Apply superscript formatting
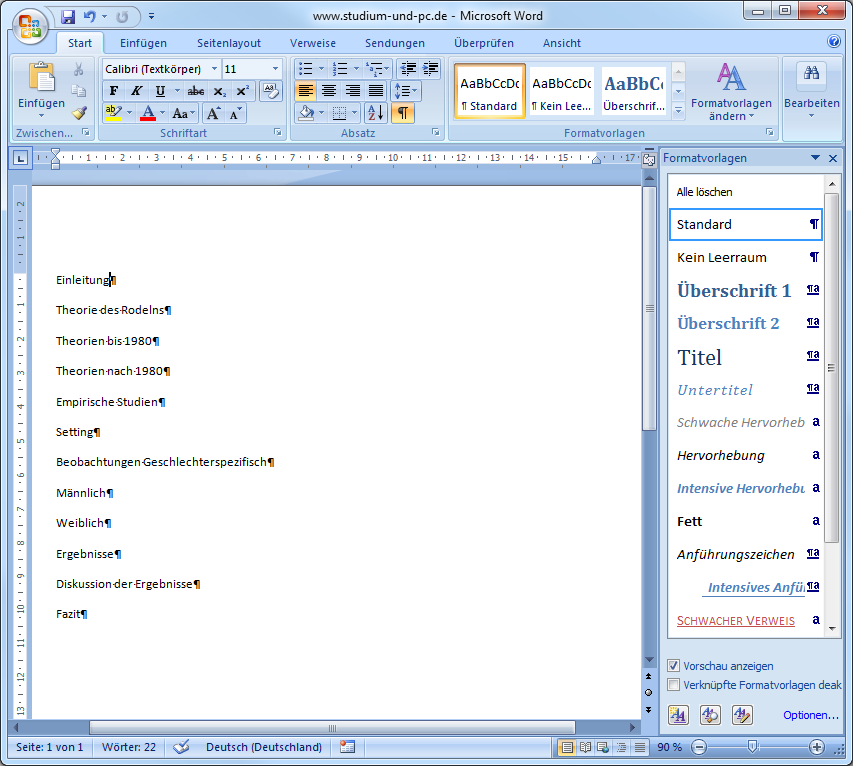This screenshot has height=766, width=853. tap(243, 91)
